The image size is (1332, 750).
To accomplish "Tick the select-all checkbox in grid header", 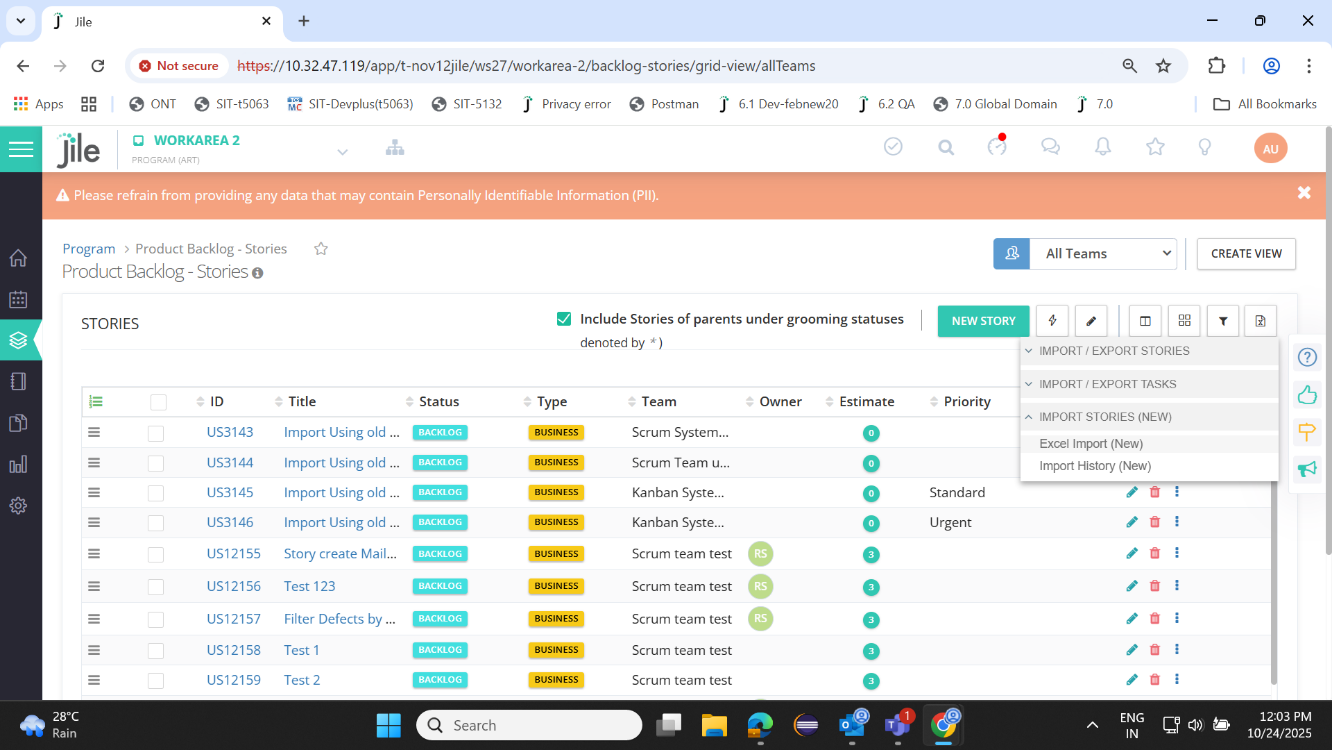I will pos(158,402).
